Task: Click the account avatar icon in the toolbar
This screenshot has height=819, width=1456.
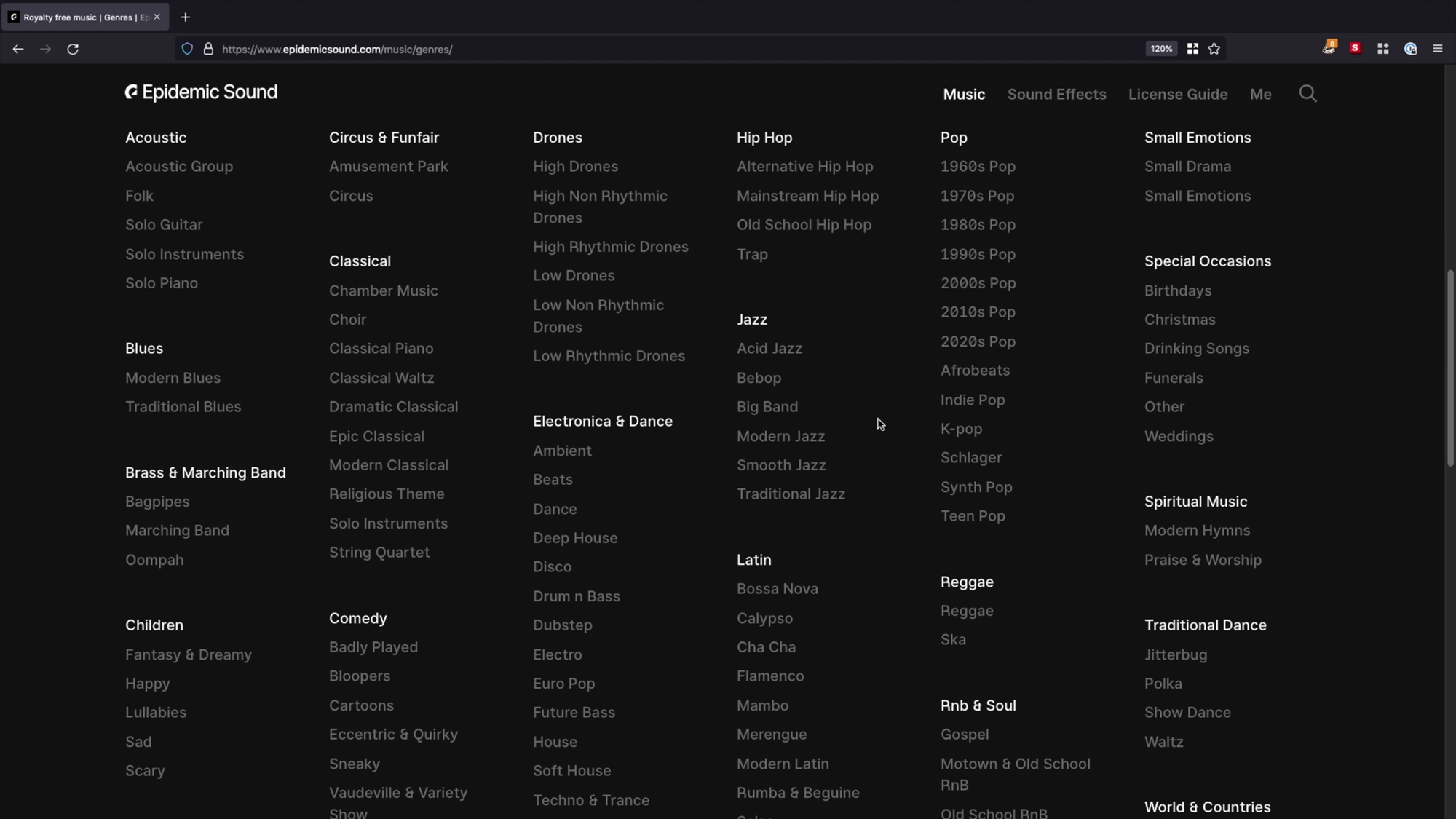Action: (x=1410, y=49)
